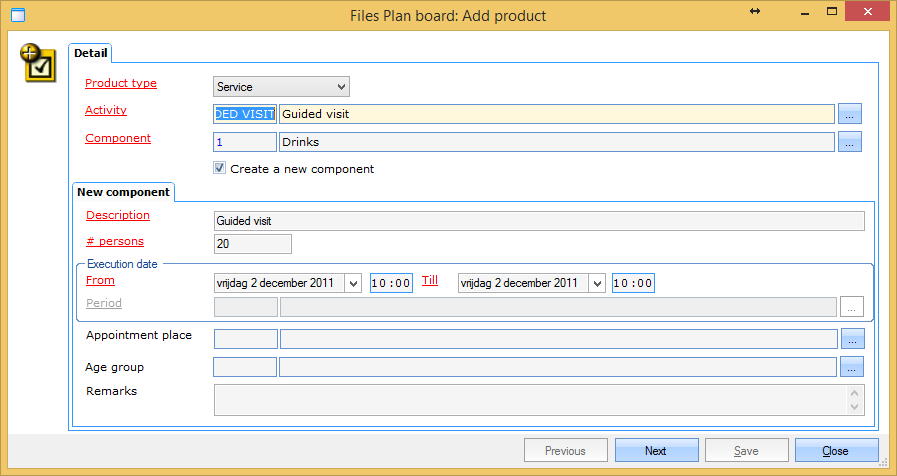Image resolution: width=897 pixels, height=476 pixels.
Task: Click the Description text field
Action: [x=538, y=221]
